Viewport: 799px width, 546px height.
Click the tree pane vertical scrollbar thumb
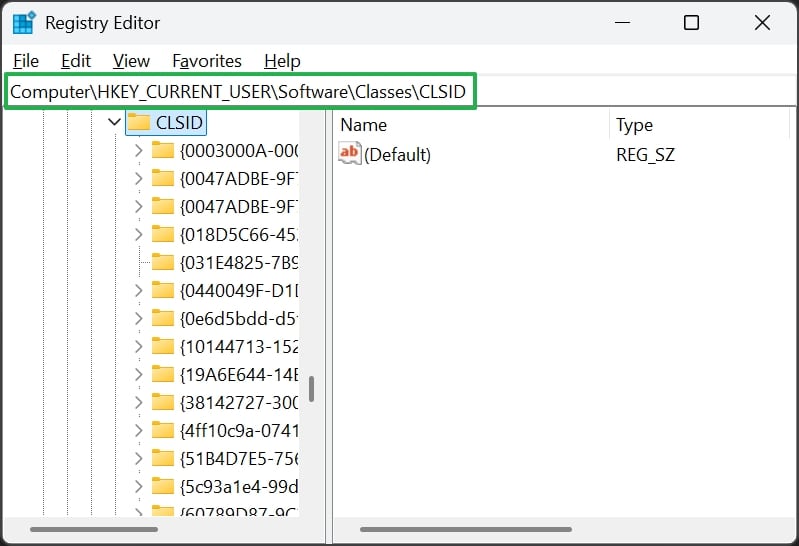(311, 389)
